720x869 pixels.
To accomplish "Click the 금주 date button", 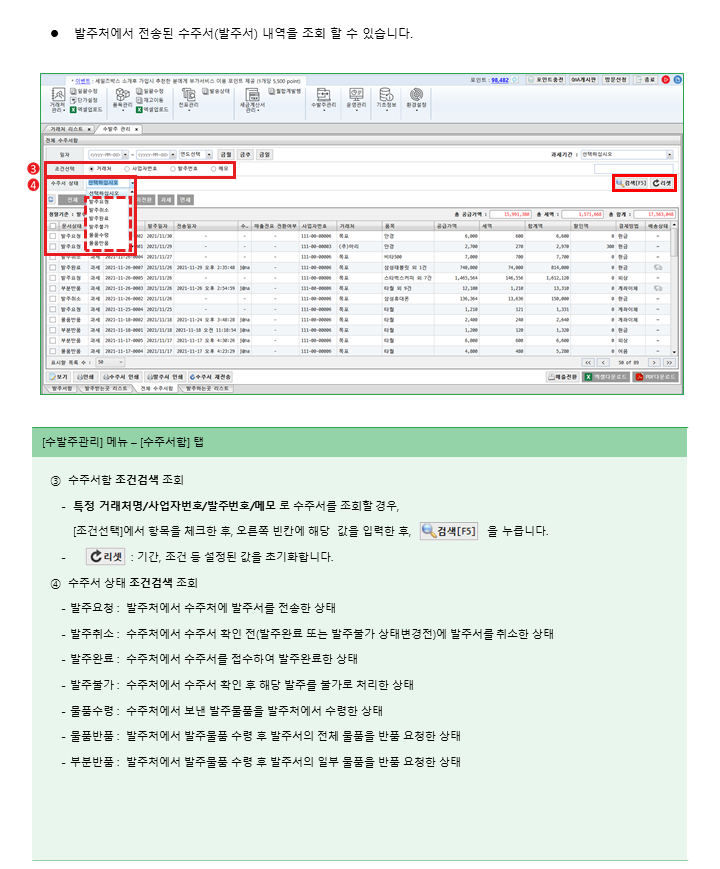I will (x=245, y=155).
